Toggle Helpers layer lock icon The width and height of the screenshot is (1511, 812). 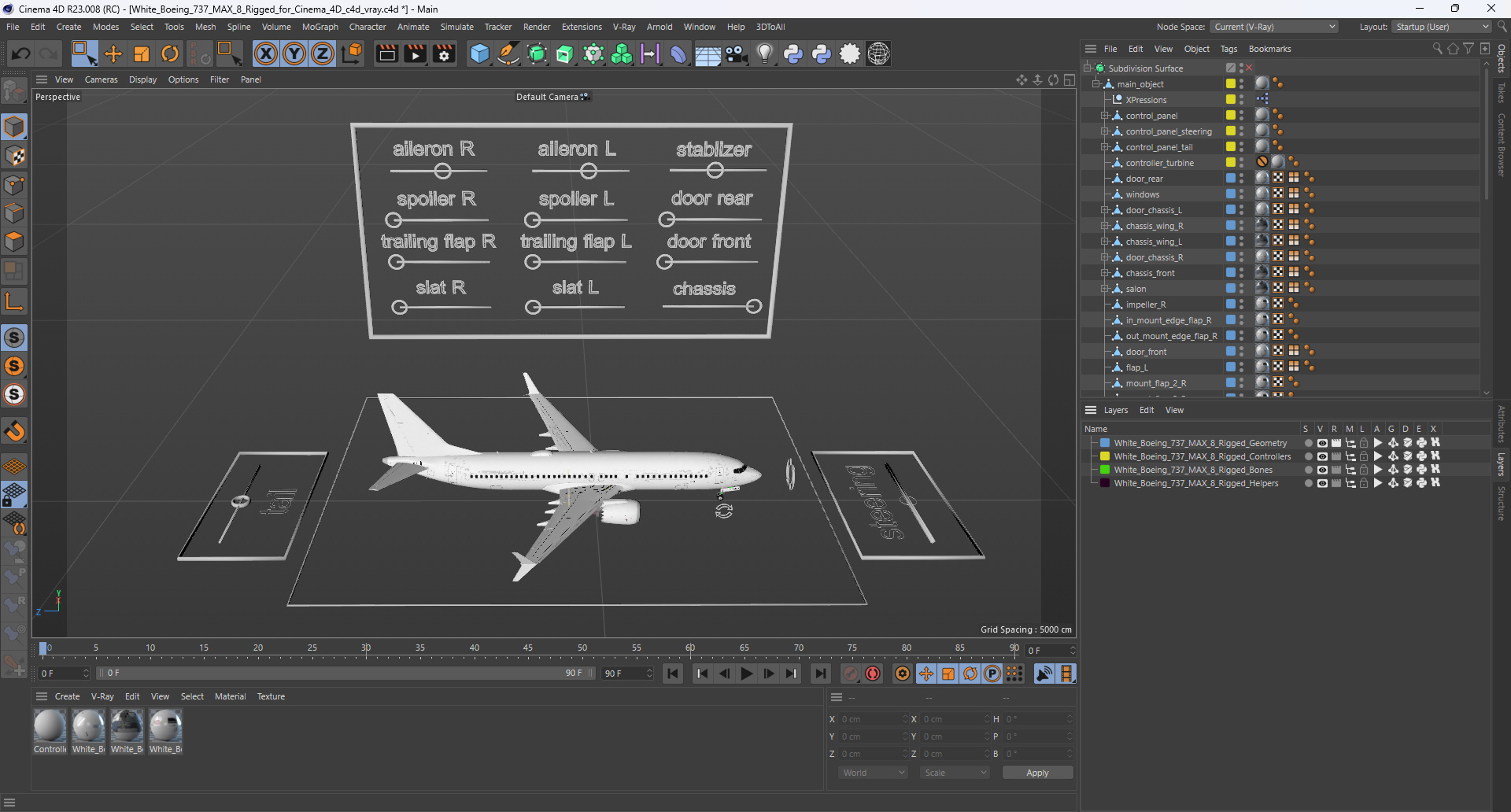click(x=1364, y=483)
